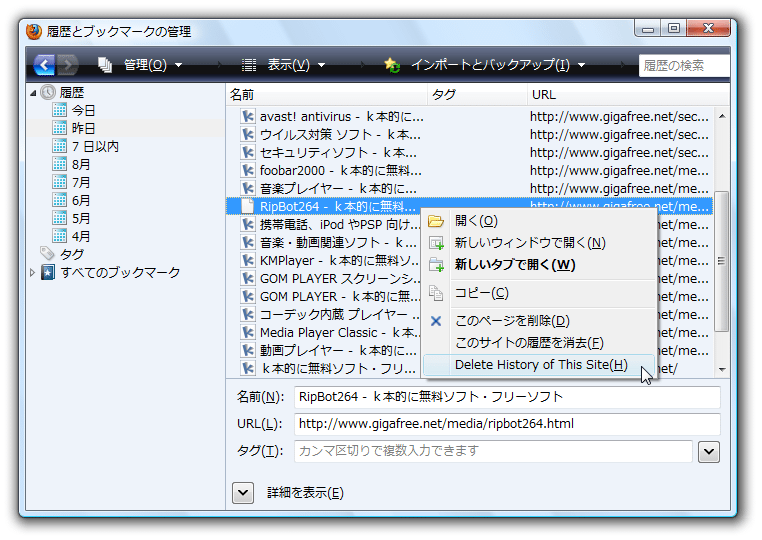Click the history list vertical scrollbar thumb

tap(722, 261)
